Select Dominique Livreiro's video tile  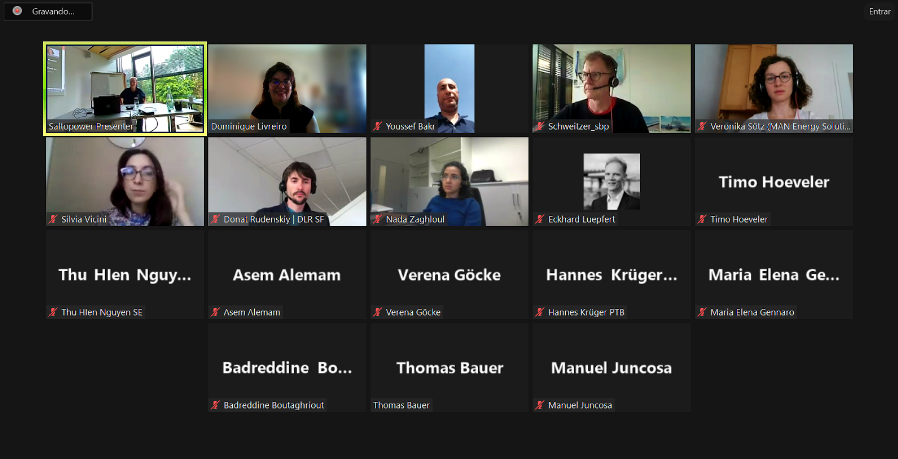[287, 89]
